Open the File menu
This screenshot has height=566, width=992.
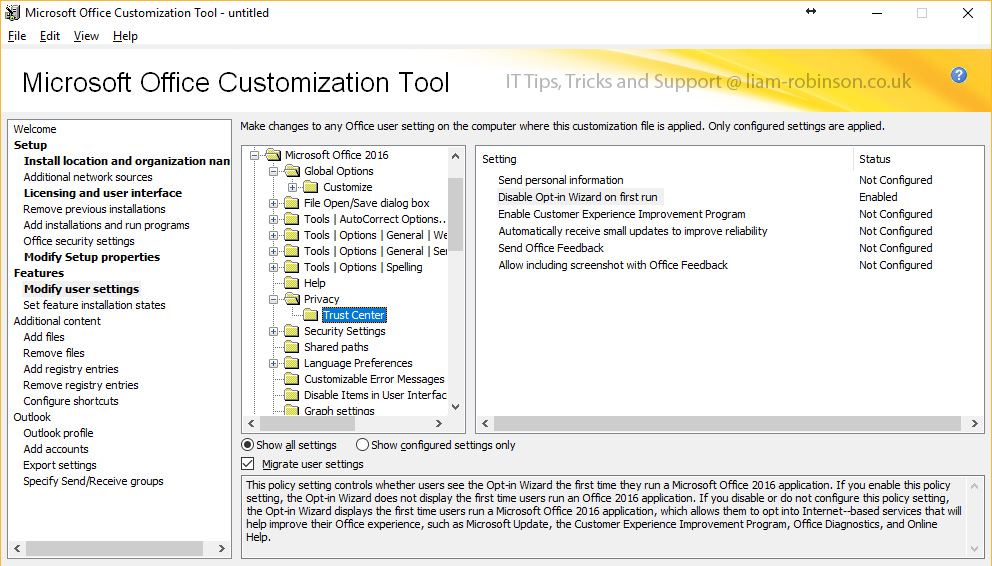17,36
